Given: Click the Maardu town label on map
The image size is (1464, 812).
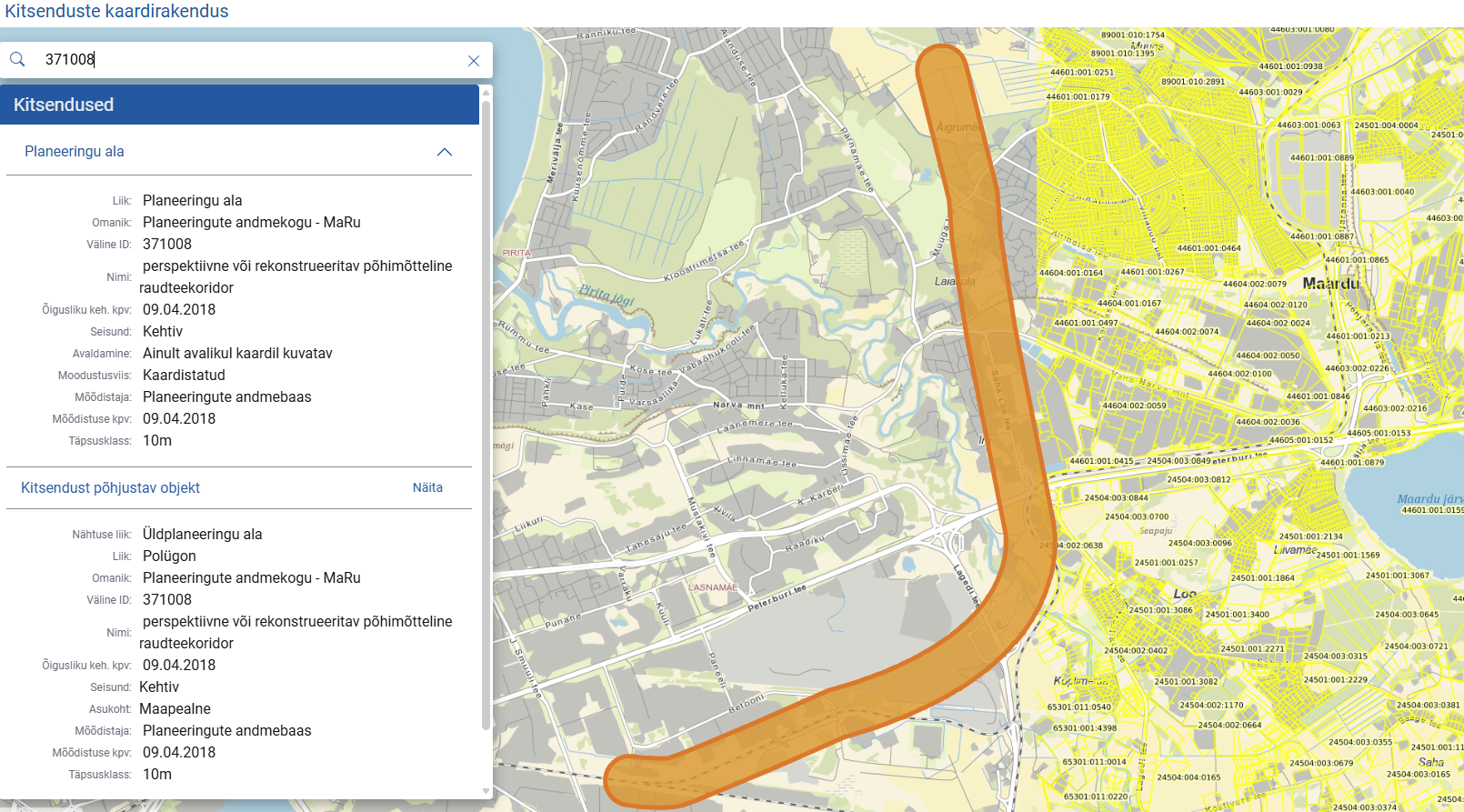Looking at the screenshot, I should pyautogui.click(x=1330, y=284).
